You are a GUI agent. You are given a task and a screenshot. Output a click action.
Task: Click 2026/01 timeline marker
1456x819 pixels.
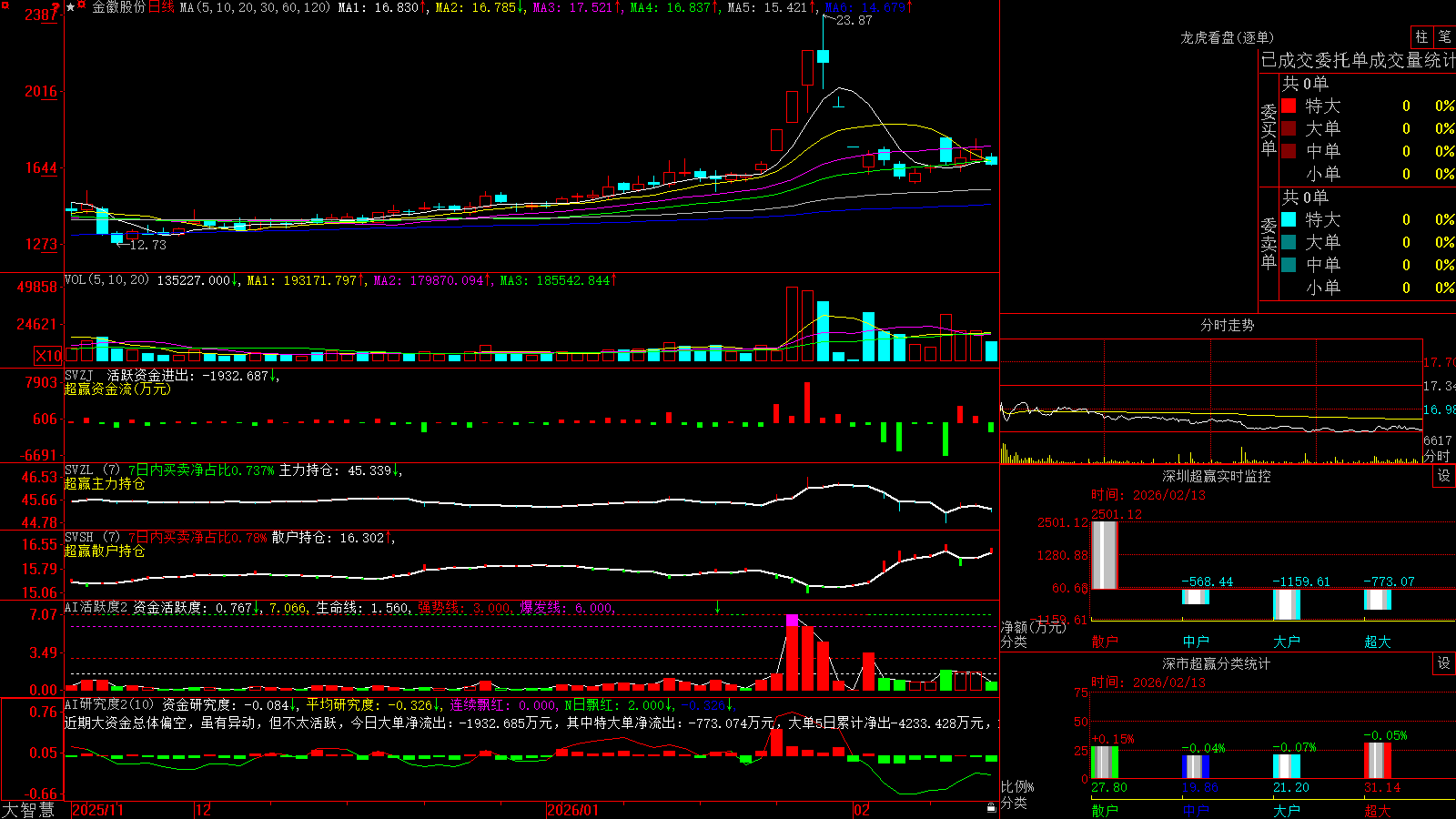point(572,810)
